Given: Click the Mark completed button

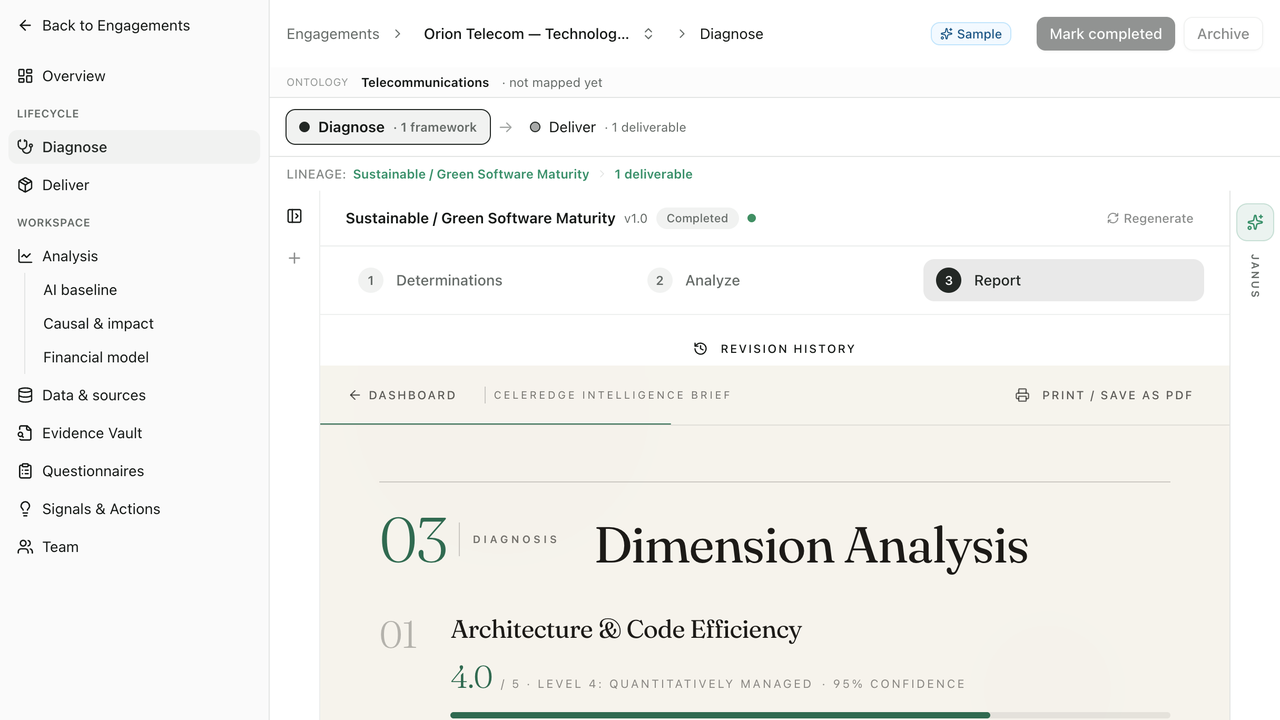Looking at the screenshot, I should (1105, 34).
